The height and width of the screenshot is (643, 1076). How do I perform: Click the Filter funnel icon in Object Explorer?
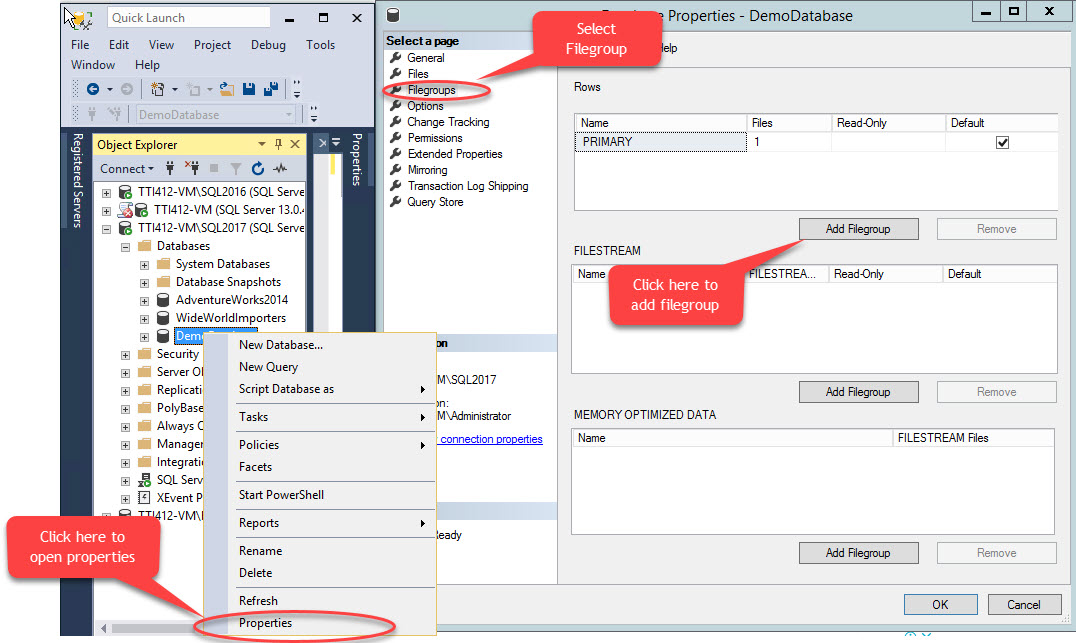(235, 168)
